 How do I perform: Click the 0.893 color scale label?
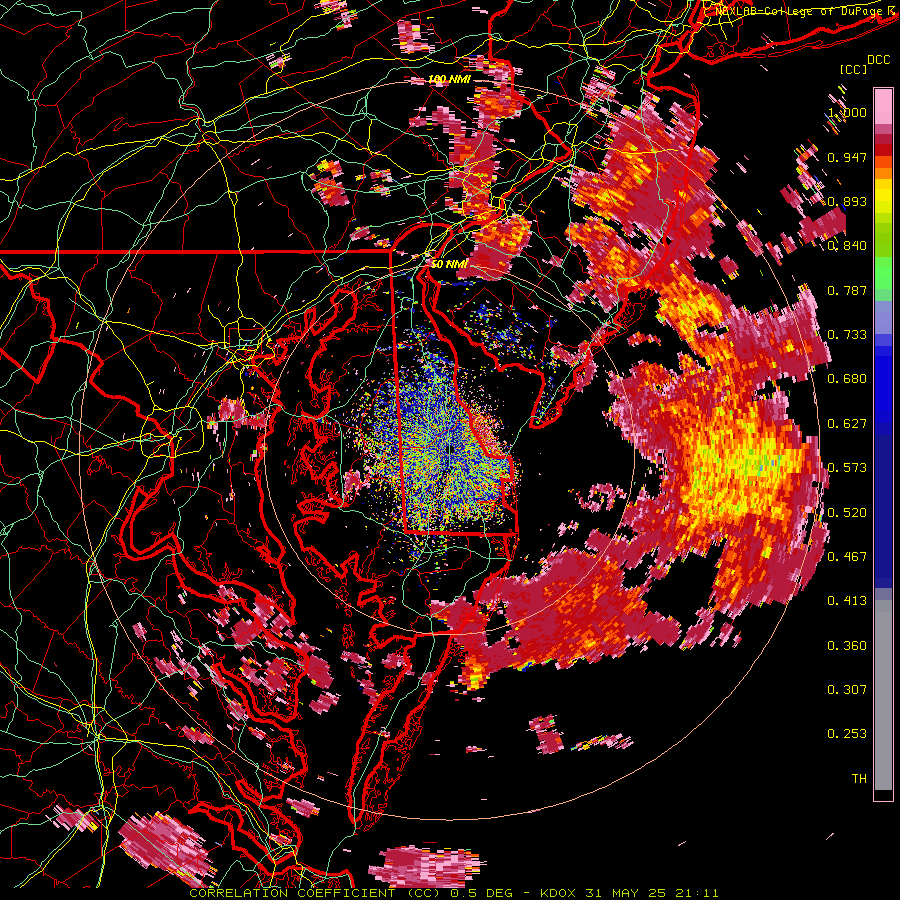[x=847, y=201]
